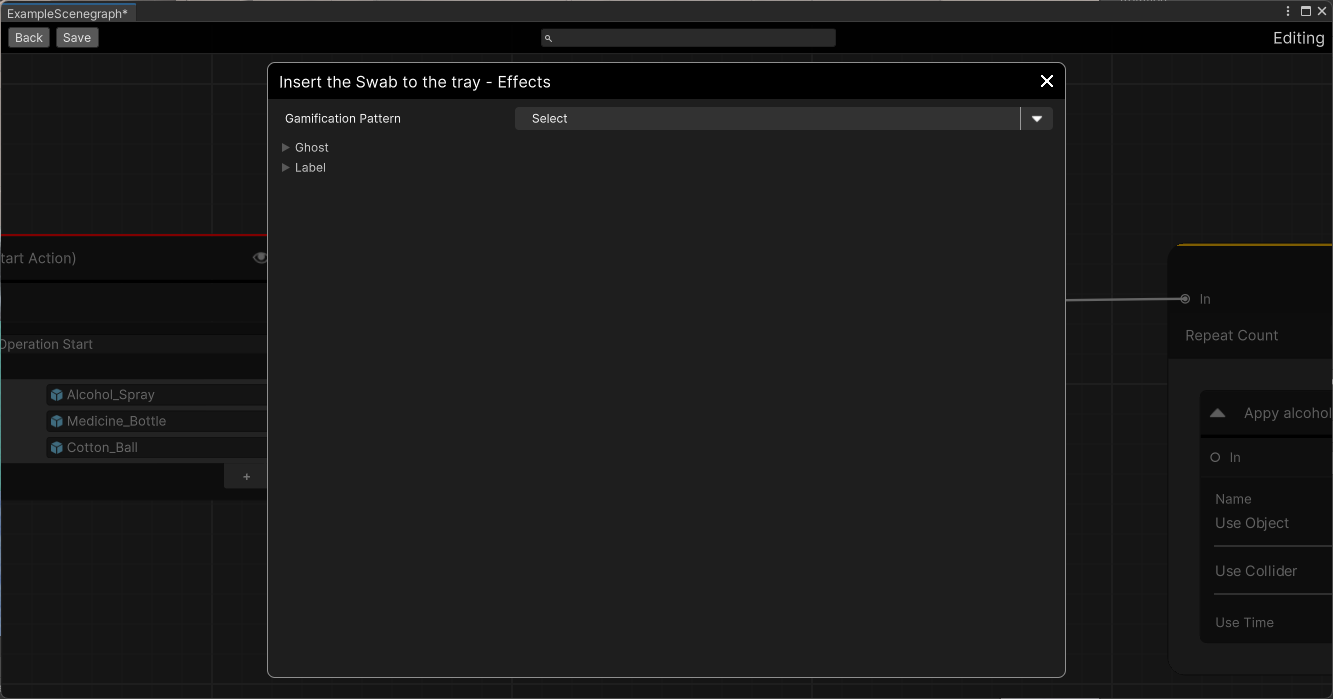This screenshot has width=1333, height=699.
Task: Click the Back button
Action: point(29,38)
